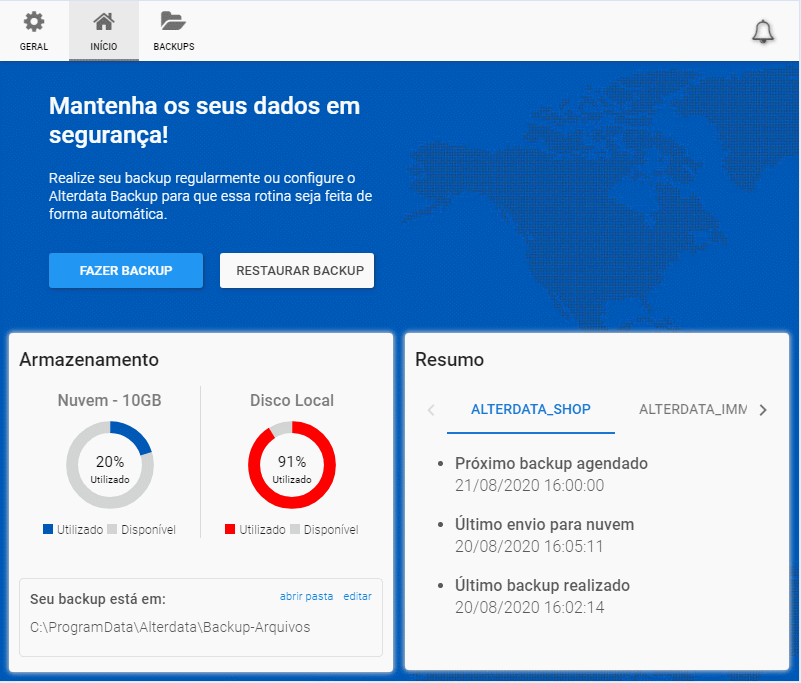The width and height of the screenshot is (801, 683).
Task: Select the INÍCIO tab label
Action: point(104,46)
